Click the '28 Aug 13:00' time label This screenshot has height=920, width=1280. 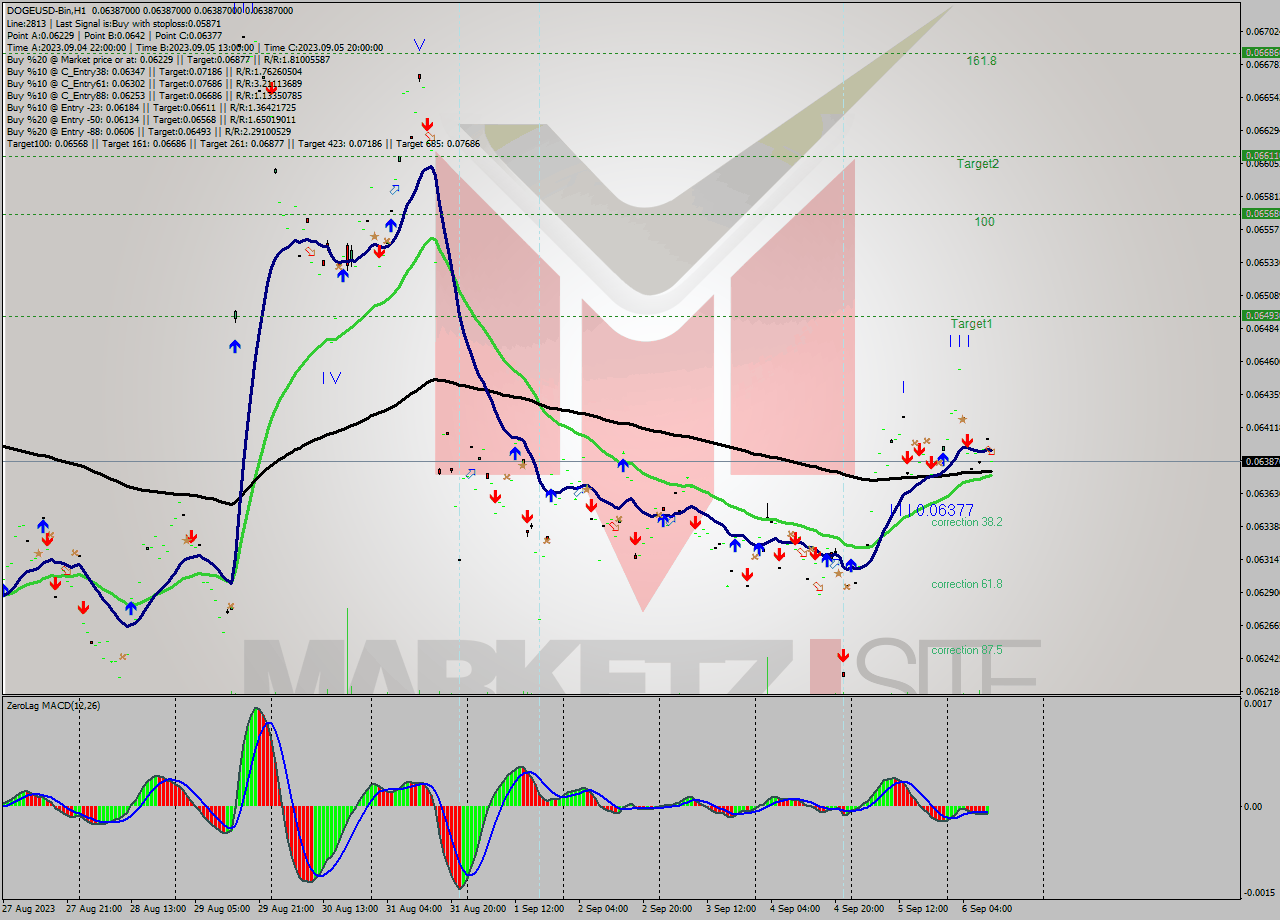pos(159,909)
